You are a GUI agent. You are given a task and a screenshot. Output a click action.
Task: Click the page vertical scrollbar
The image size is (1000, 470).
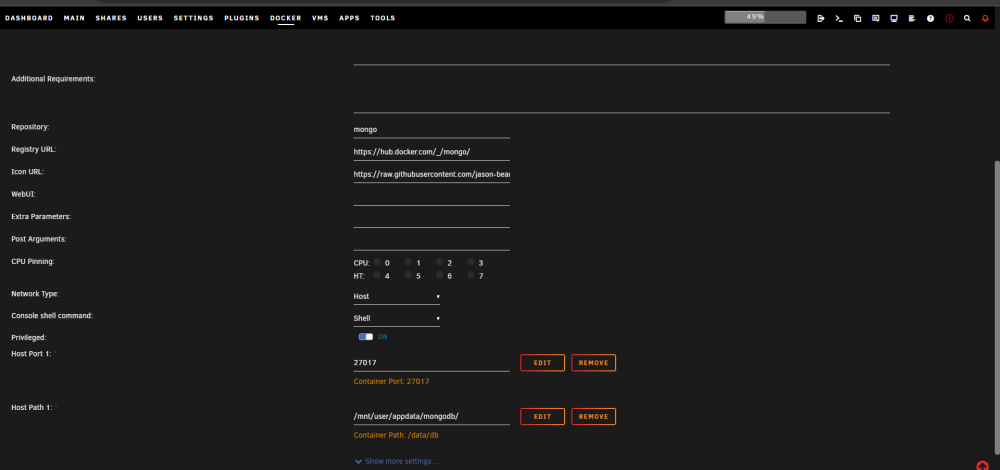pos(996,306)
